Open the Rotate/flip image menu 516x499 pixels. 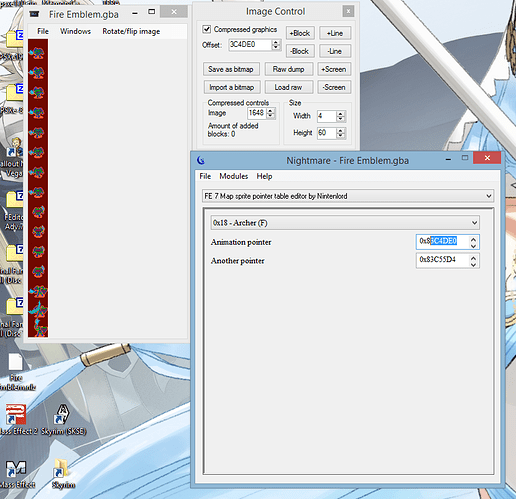coord(131,31)
